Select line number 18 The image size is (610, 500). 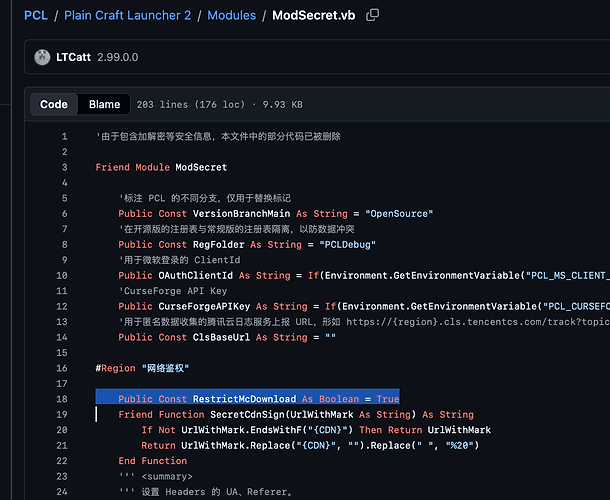pyautogui.click(x=61, y=399)
